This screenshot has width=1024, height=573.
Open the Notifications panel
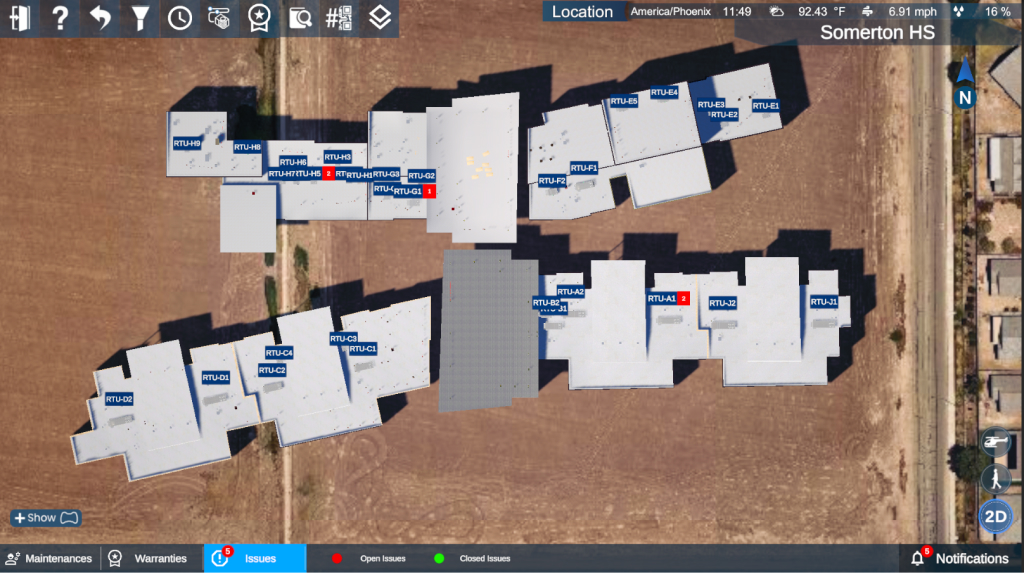960,558
